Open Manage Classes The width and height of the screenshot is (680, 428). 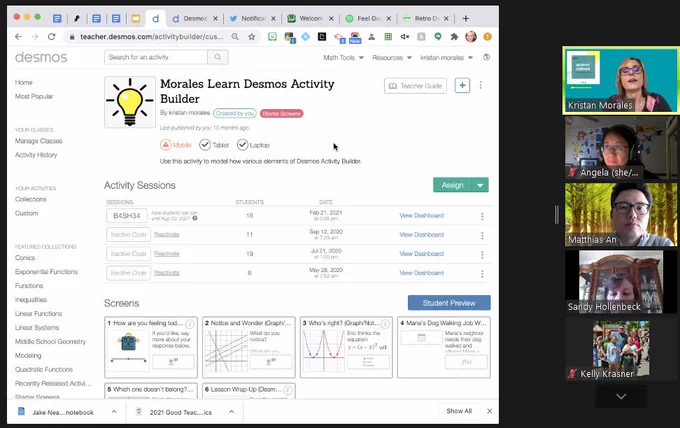39,141
